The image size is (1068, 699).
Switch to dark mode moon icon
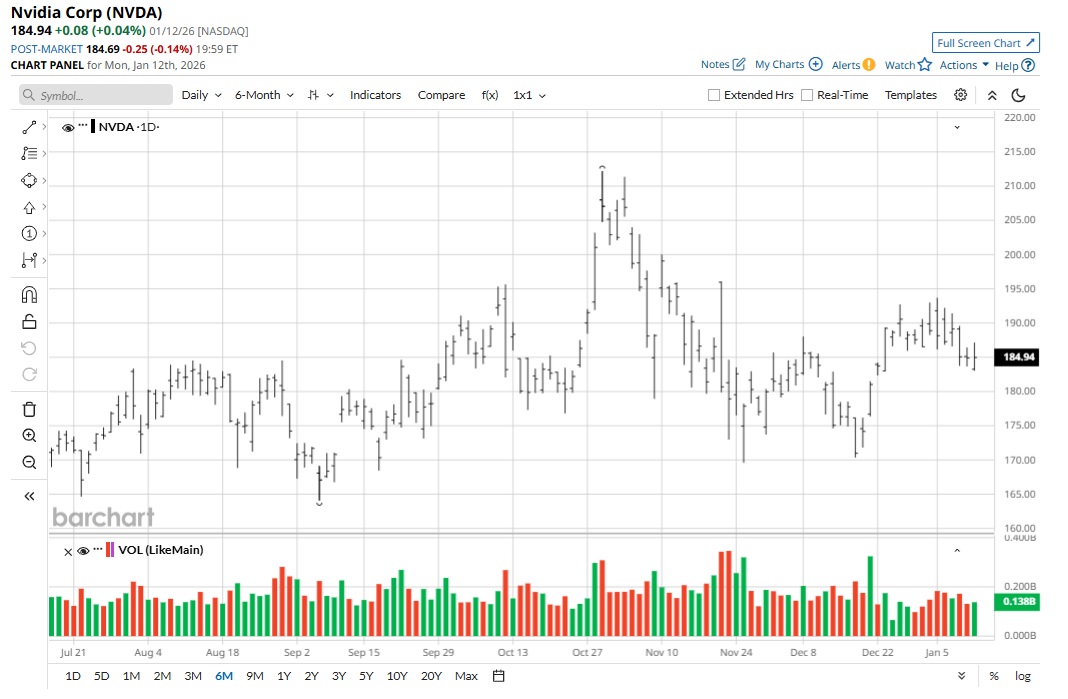point(1018,95)
